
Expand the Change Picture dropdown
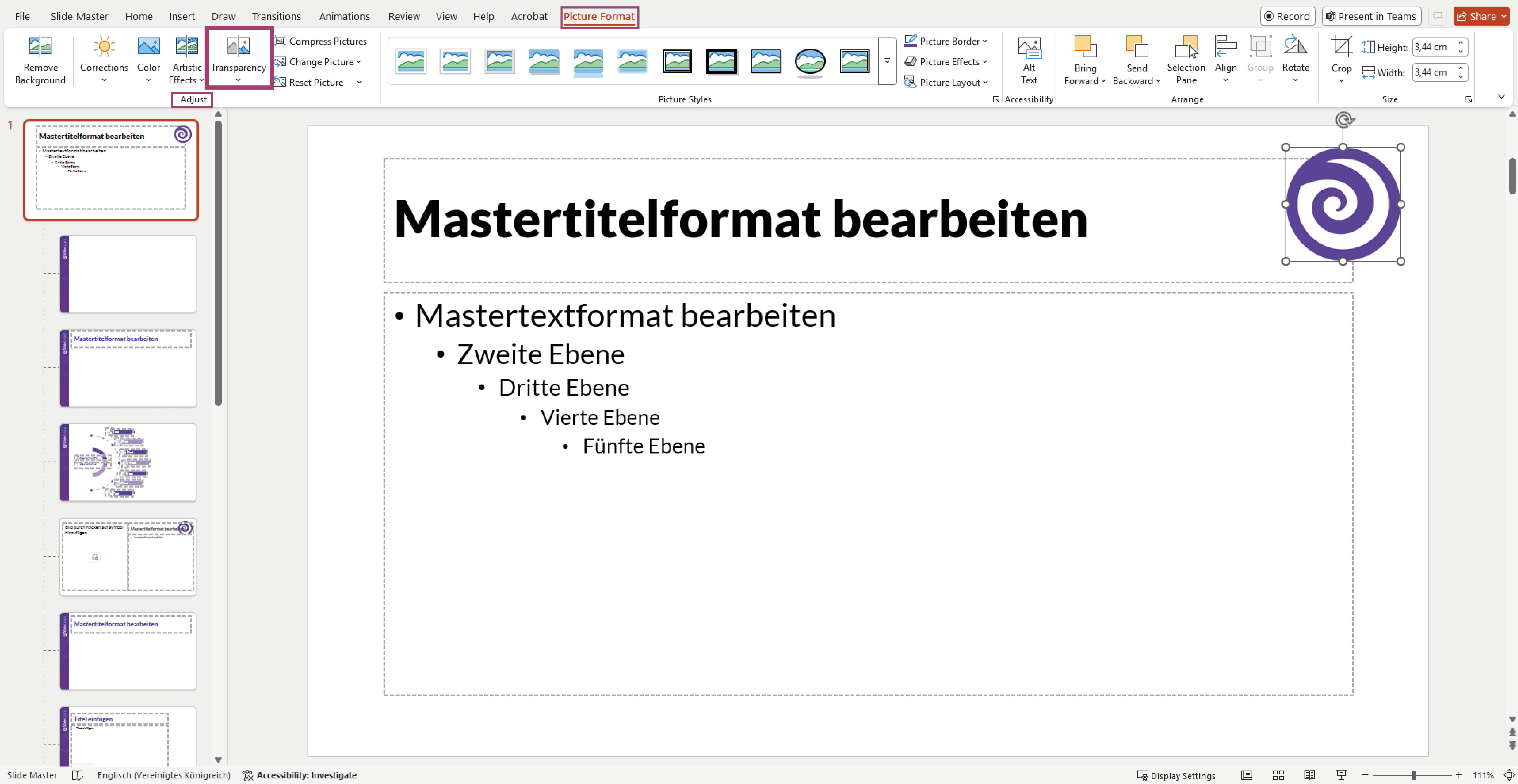coord(358,62)
